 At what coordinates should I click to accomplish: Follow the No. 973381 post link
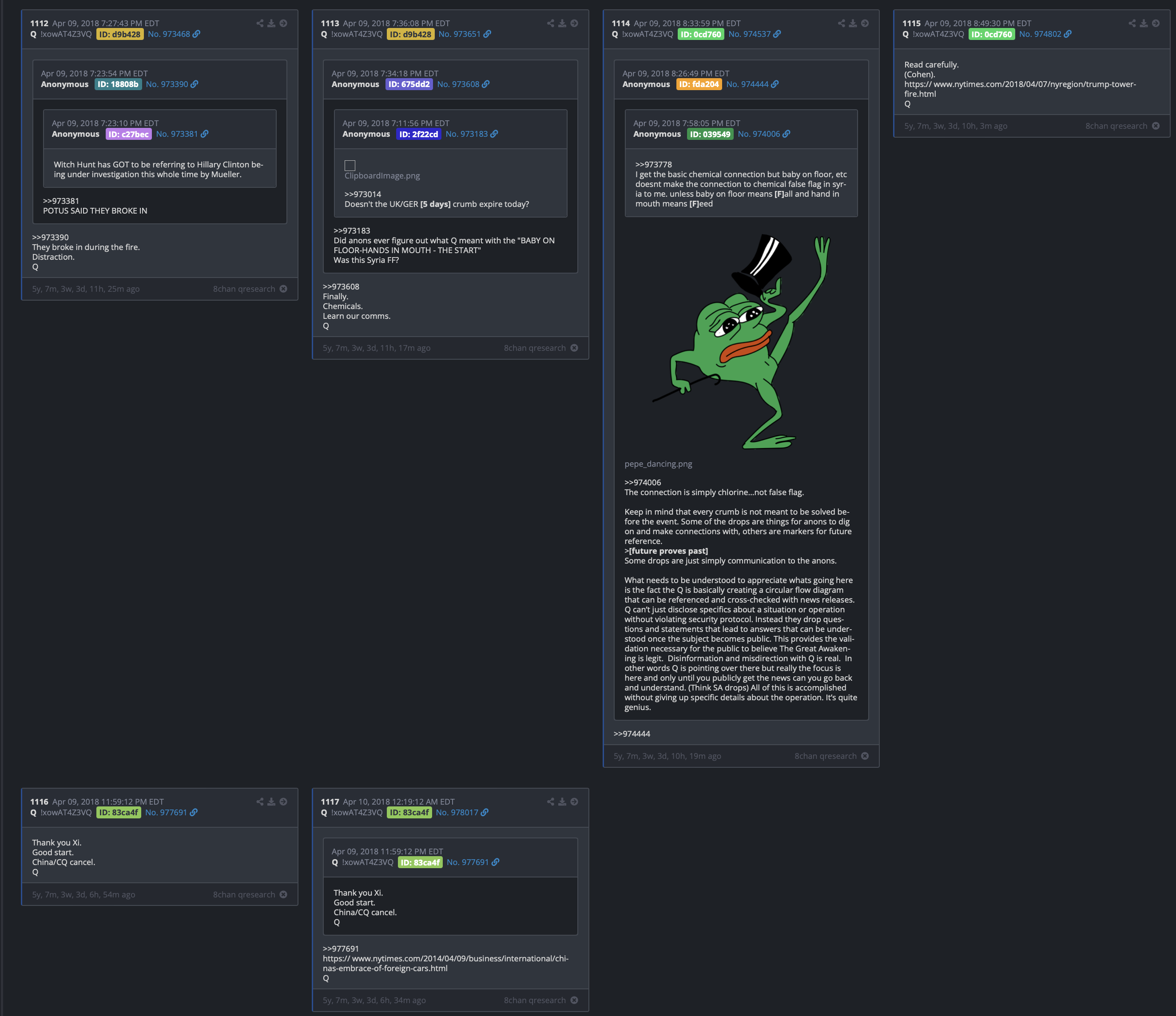[x=182, y=134]
